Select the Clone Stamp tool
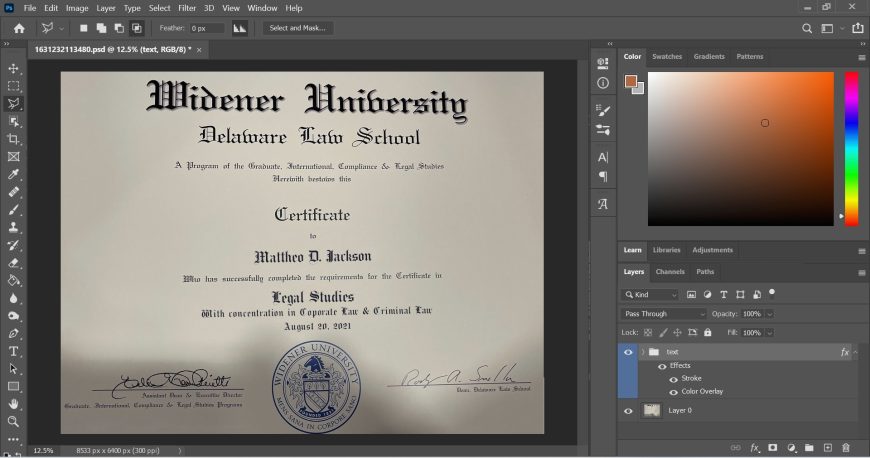Viewport: 870px width, 458px height. pyautogui.click(x=13, y=228)
